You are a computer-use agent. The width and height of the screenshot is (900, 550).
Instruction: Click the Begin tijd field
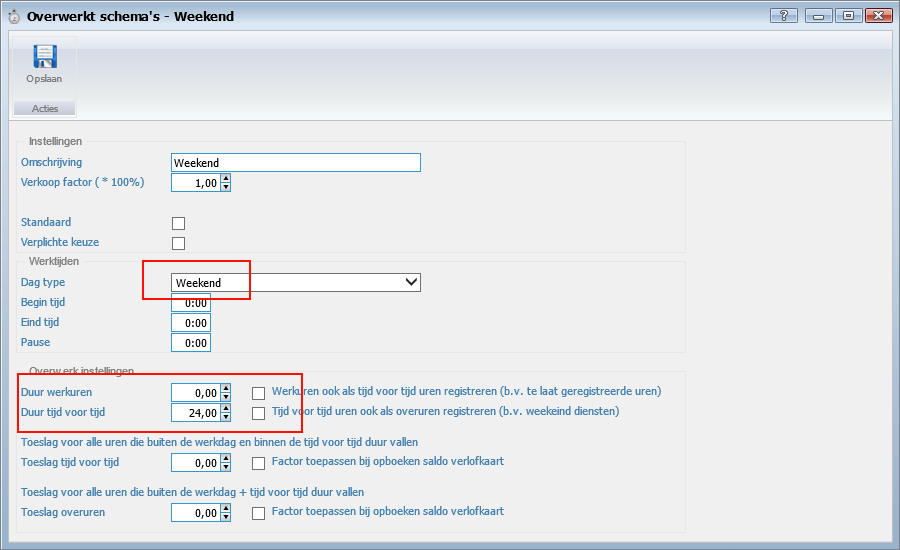(x=191, y=303)
